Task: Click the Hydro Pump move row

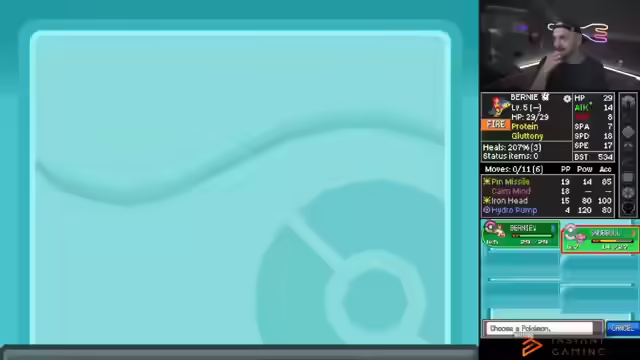Action: tap(548, 210)
